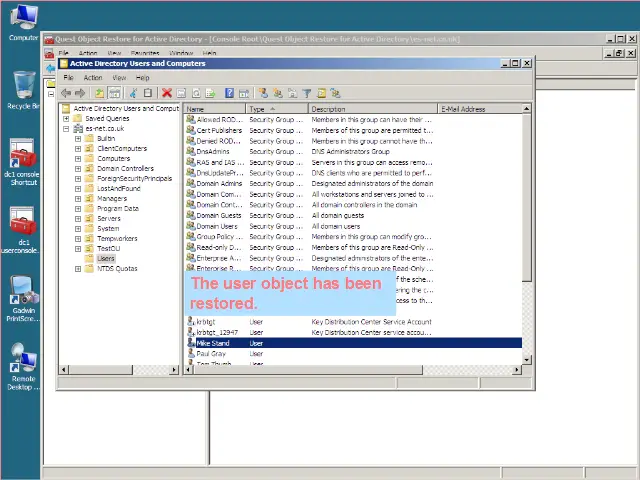The image size is (640, 480).
Task: Expand the TestOU node
Action: pos(78,249)
